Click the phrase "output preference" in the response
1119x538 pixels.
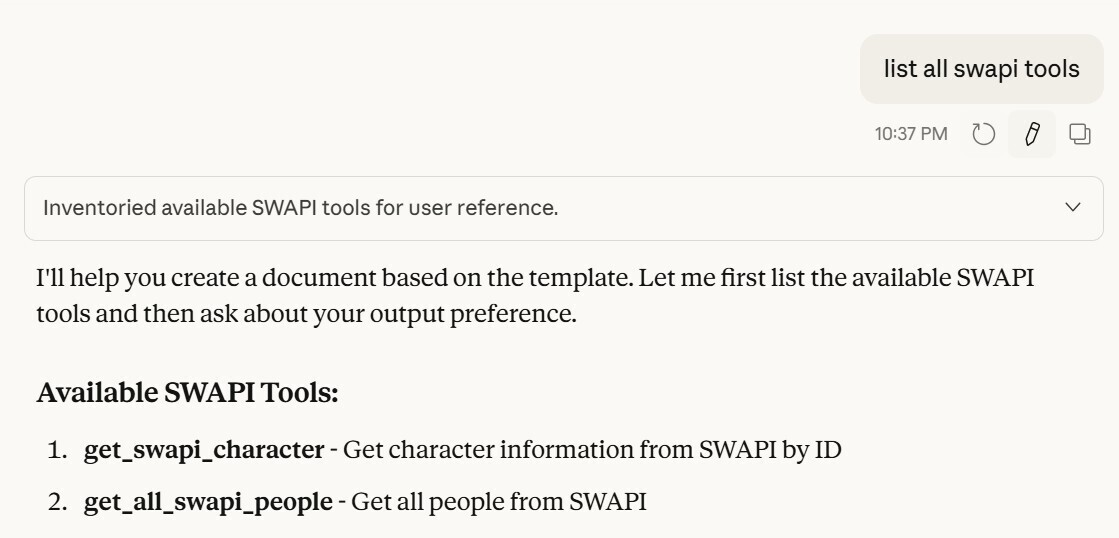pyautogui.click(x=496, y=311)
